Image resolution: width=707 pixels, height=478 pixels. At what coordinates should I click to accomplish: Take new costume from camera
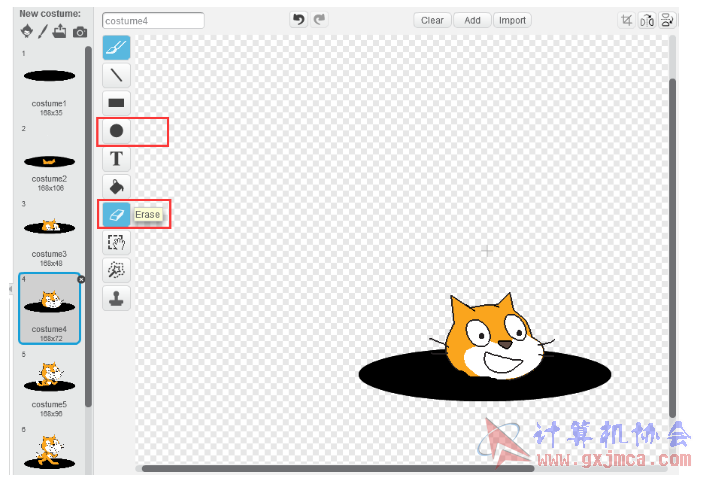(x=80, y=32)
